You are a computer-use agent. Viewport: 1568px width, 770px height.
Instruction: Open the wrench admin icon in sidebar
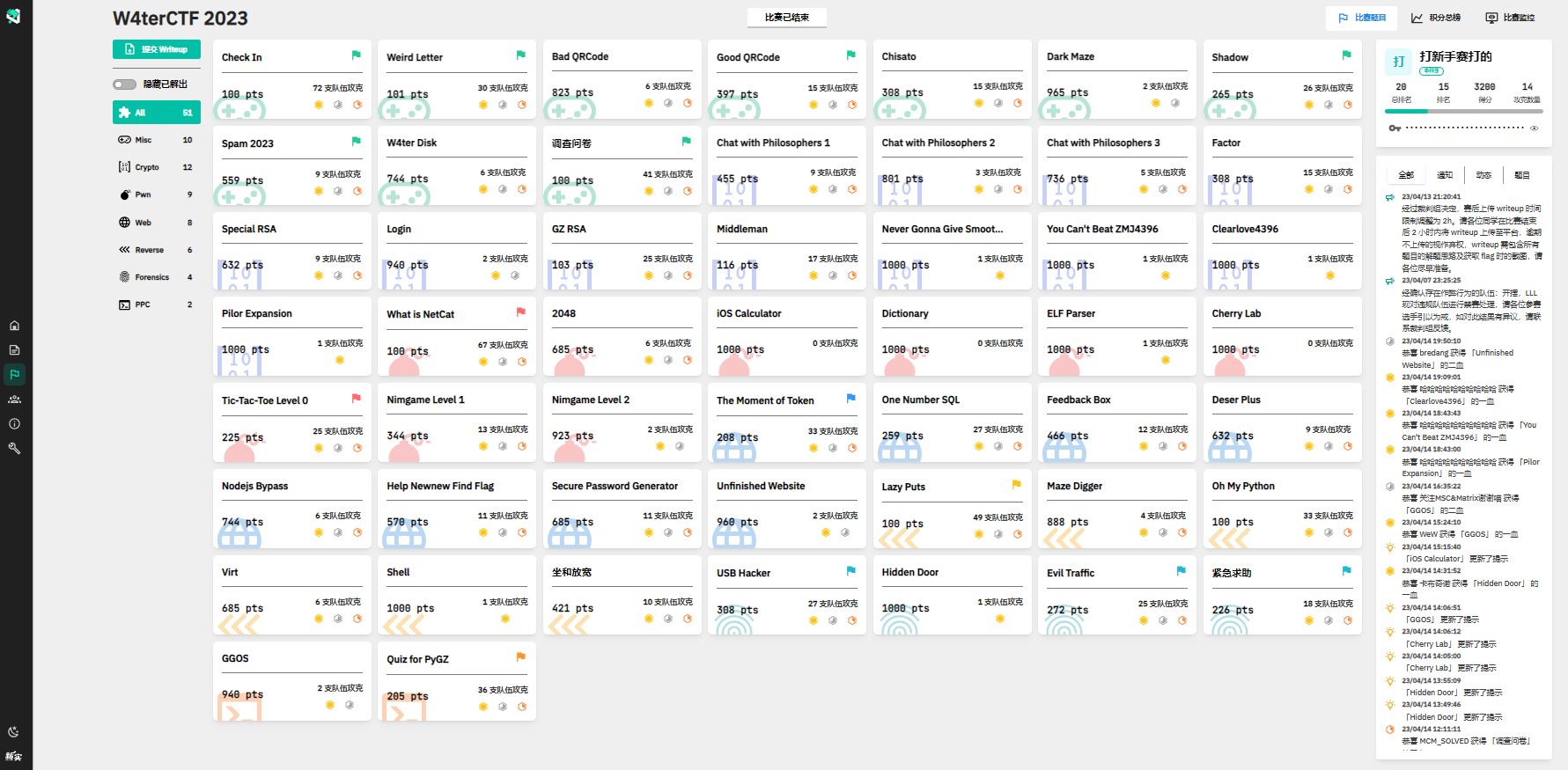click(x=14, y=449)
